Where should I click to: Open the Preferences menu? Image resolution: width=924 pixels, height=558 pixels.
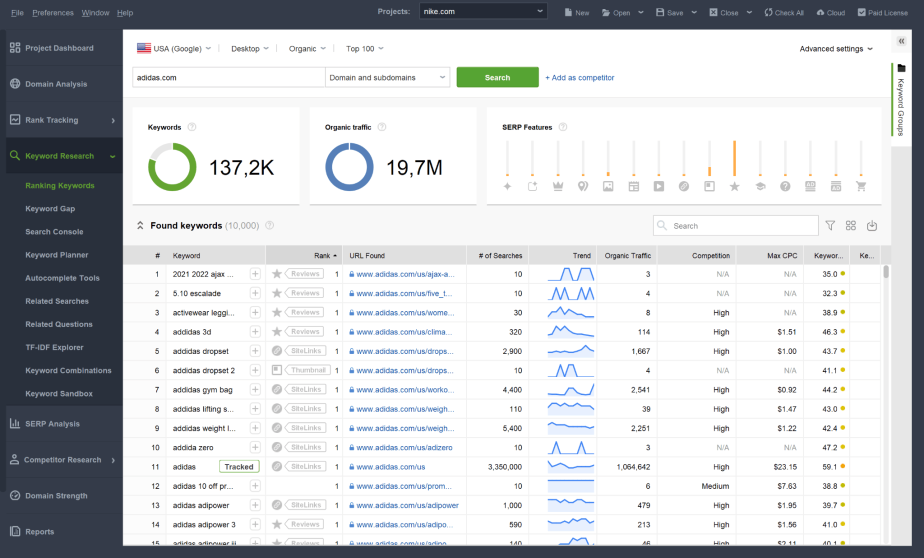point(53,12)
